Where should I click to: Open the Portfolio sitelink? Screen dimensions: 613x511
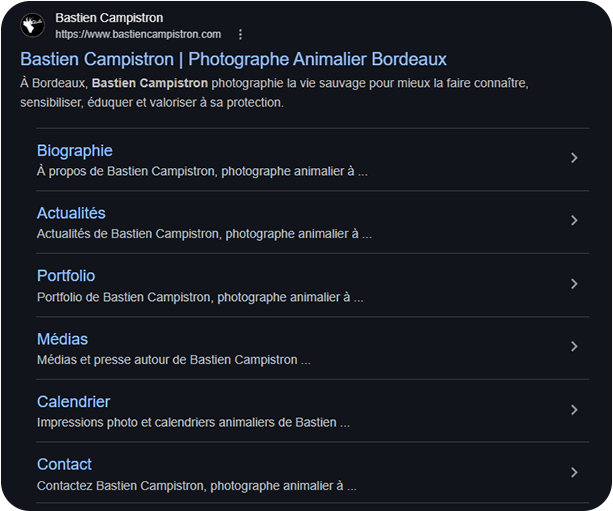click(x=66, y=276)
